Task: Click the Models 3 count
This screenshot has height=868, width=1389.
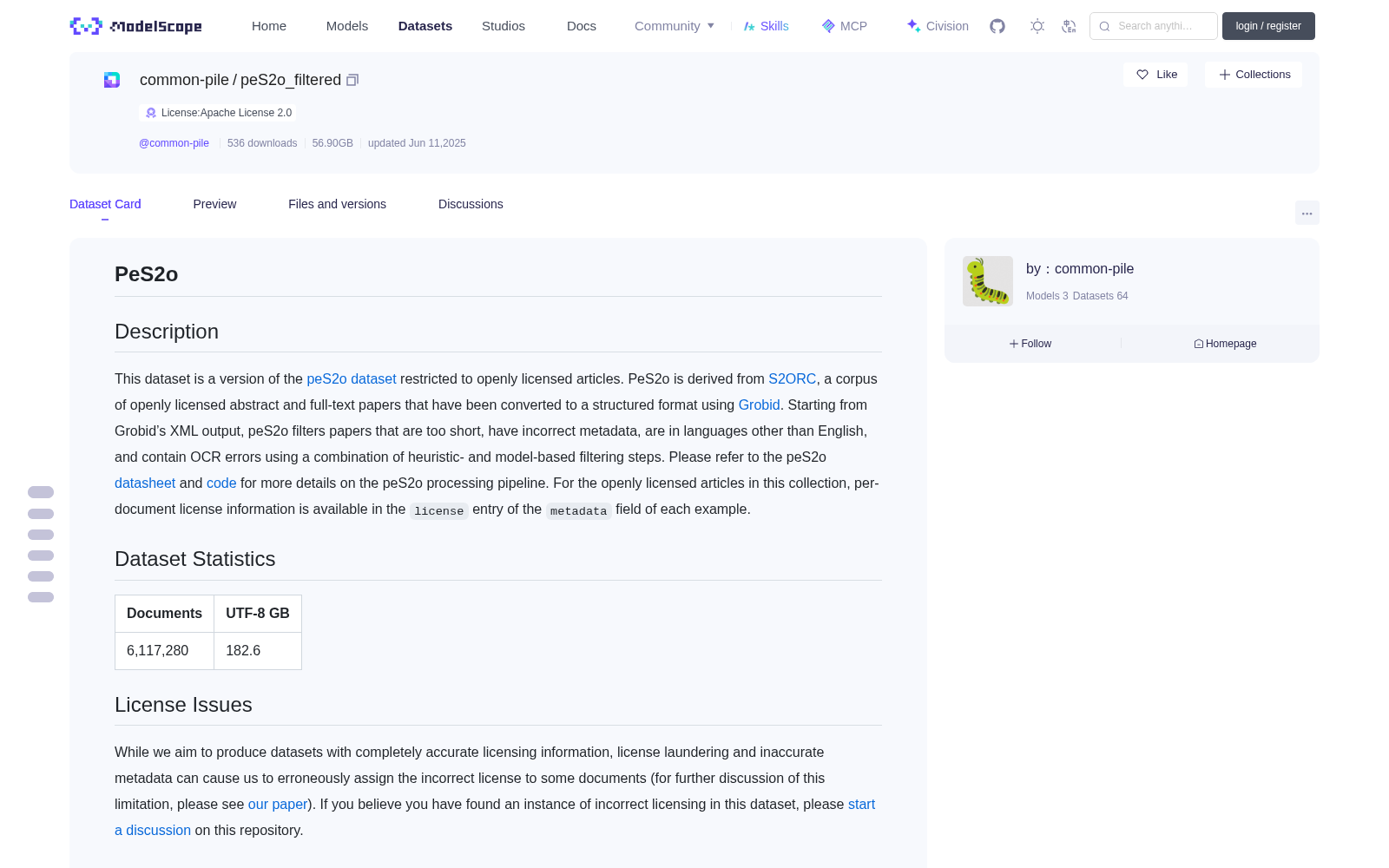Action: 1047,296
